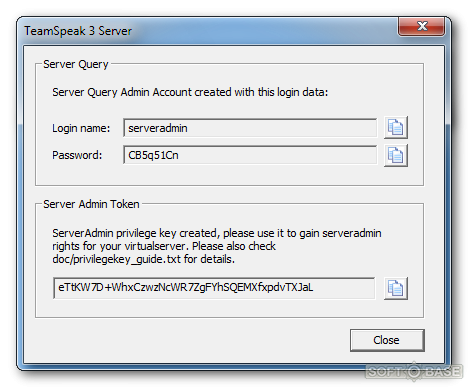Copy the password to clipboard
The width and height of the screenshot is (469, 388).
pos(395,155)
